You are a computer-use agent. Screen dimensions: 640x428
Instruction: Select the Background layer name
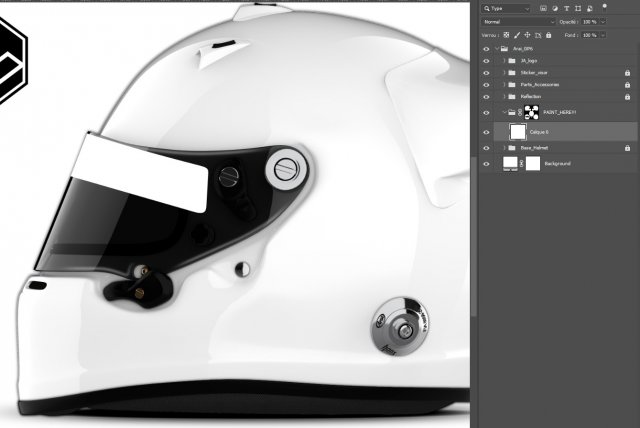tap(558, 164)
